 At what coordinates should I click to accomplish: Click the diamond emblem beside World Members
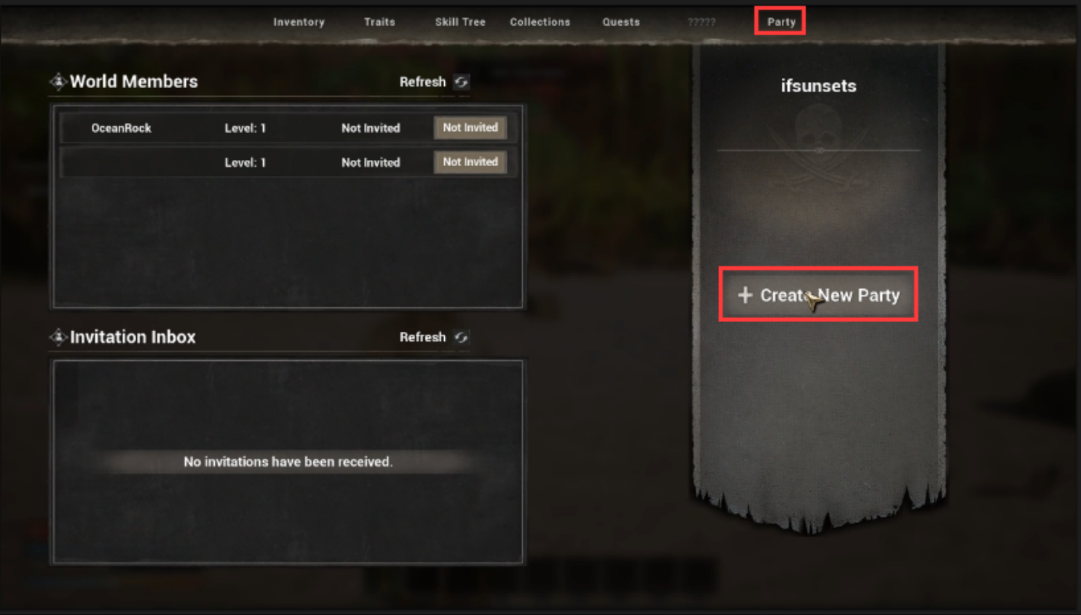tap(58, 82)
